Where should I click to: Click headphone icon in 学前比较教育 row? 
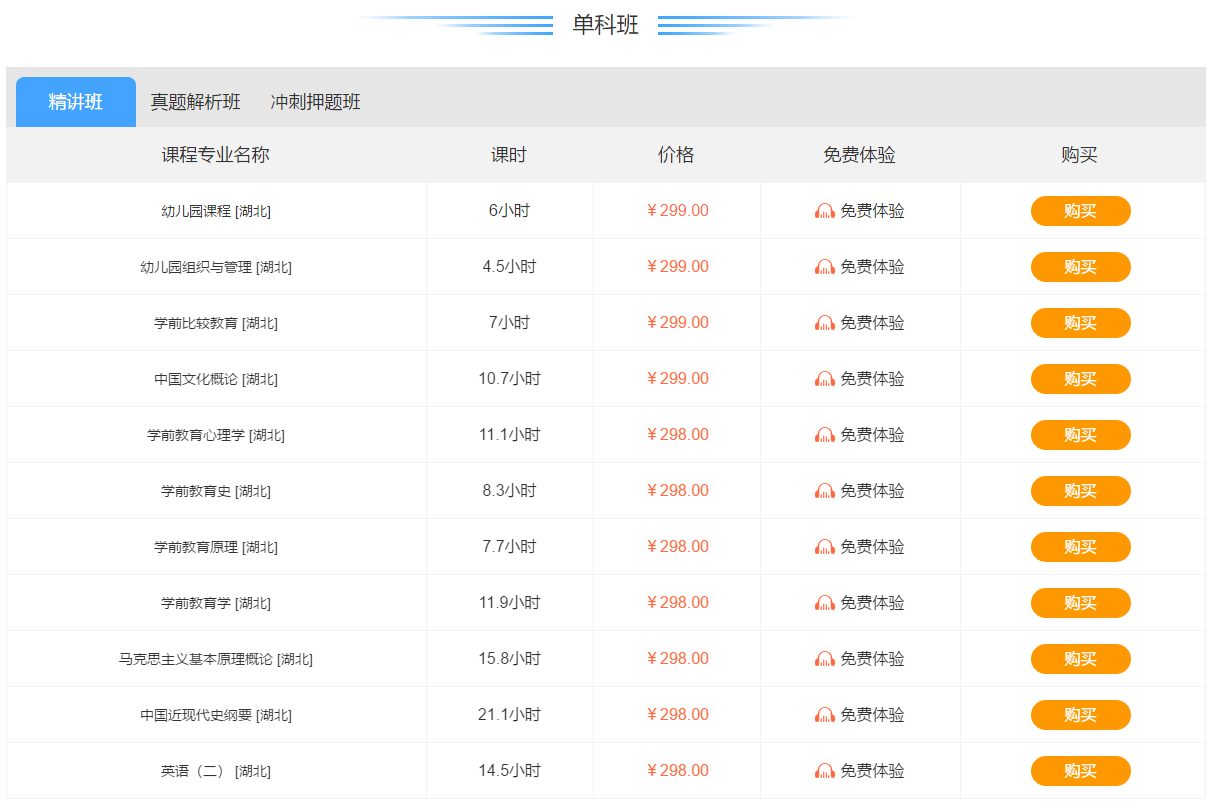click(825, 323)
